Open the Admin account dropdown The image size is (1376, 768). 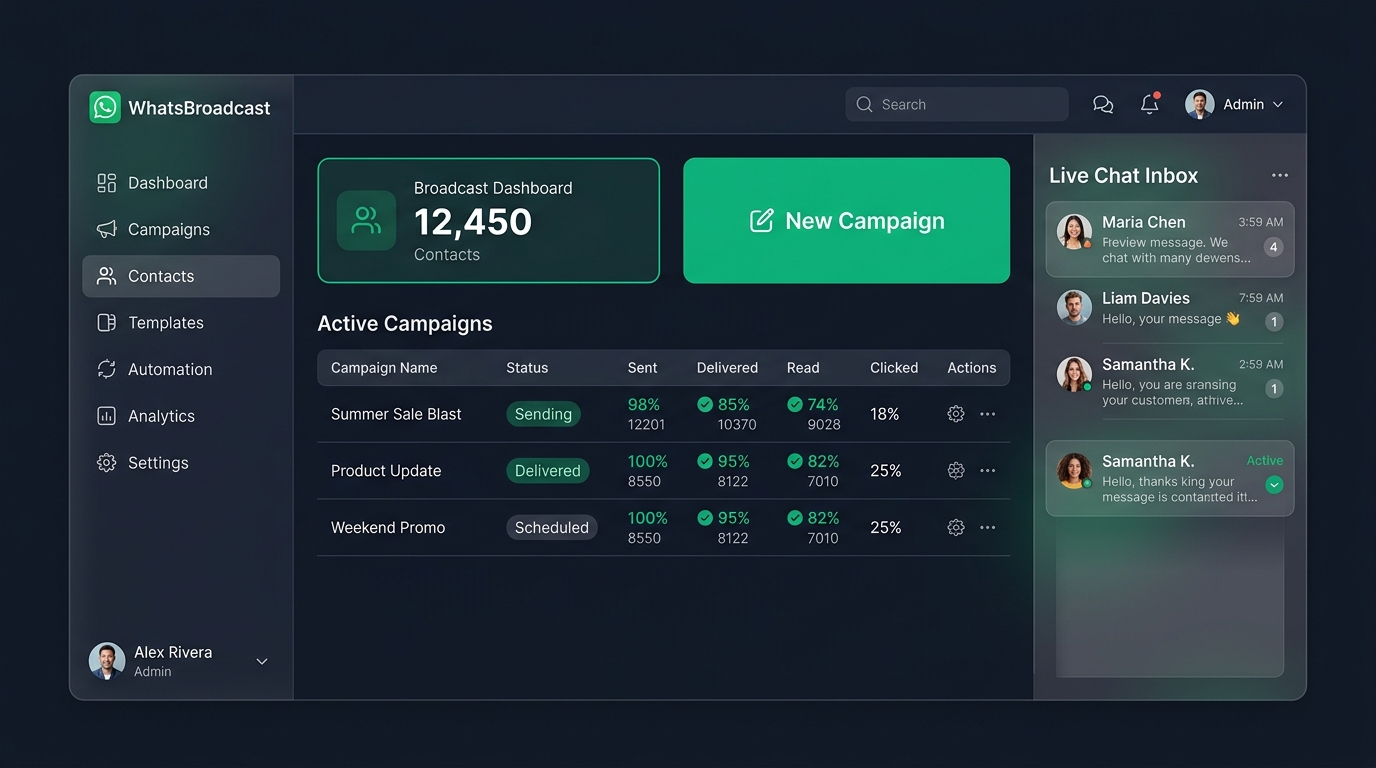click(x=1234, y=104)
